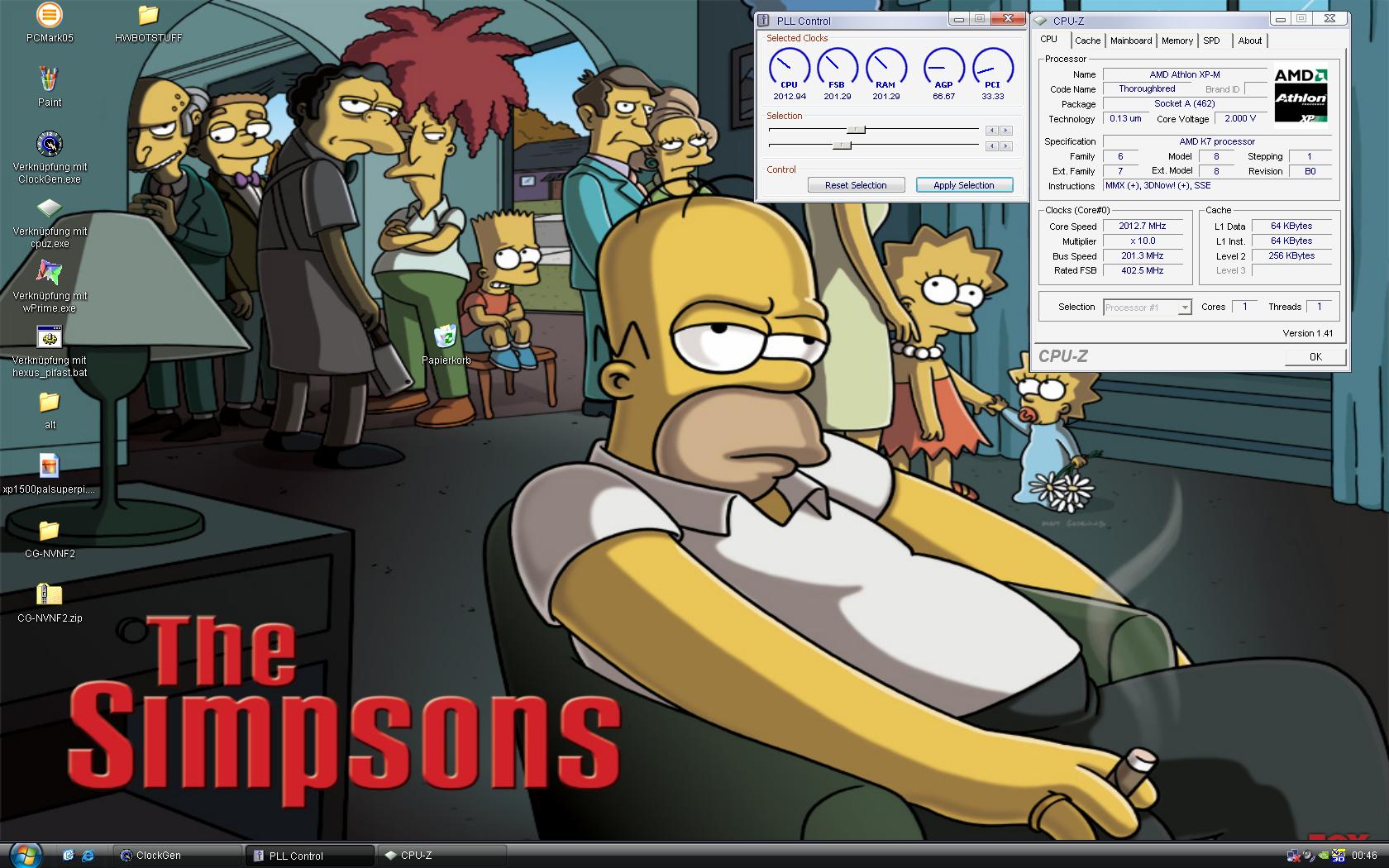The height and width of the screenshot is (868, 1389).
Task: Open the Papierkorb recycle bin icon
Action: [445, 336]
